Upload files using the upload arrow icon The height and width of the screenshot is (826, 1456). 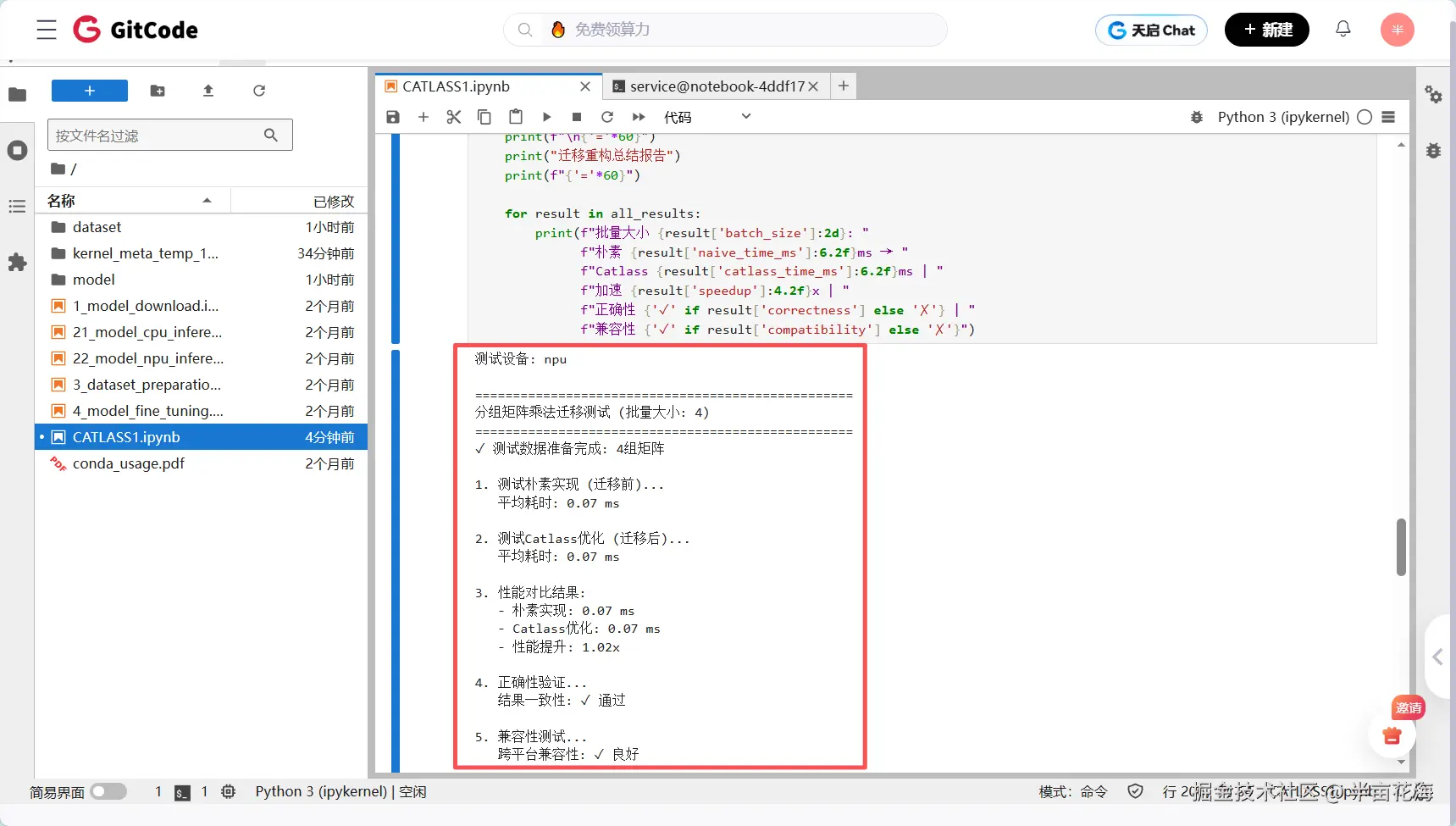pyautogui.click(x=208, y=91)
